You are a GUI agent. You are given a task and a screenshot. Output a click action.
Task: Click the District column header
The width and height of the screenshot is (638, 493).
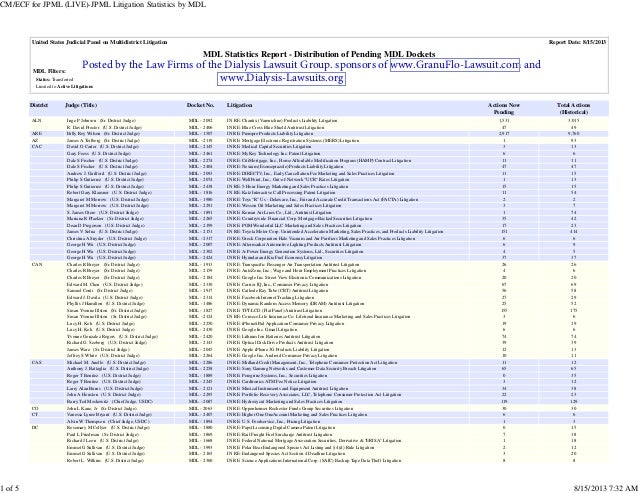tap(39, 105)
